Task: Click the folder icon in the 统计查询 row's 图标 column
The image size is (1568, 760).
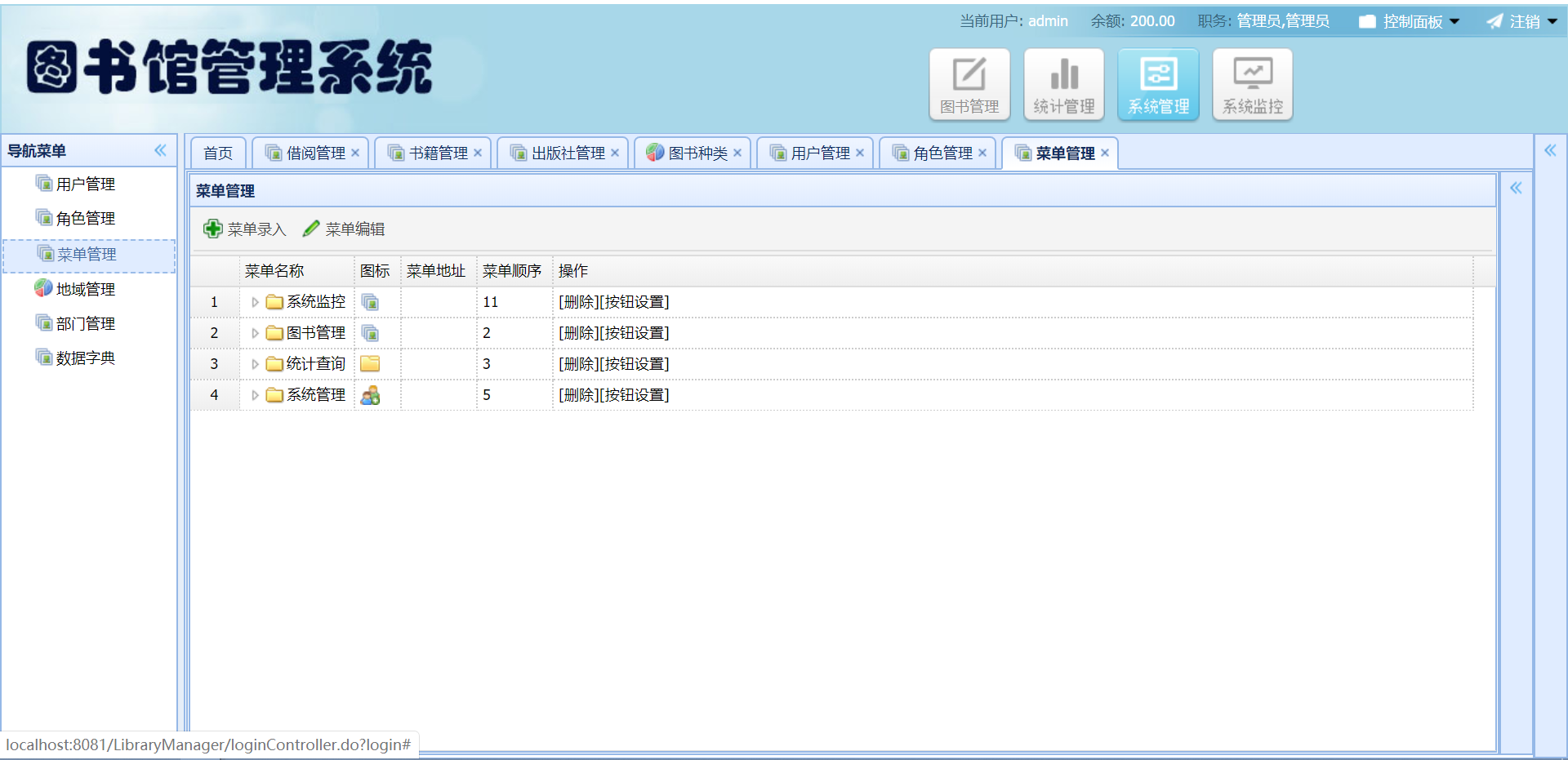Action: pos(370,364)
